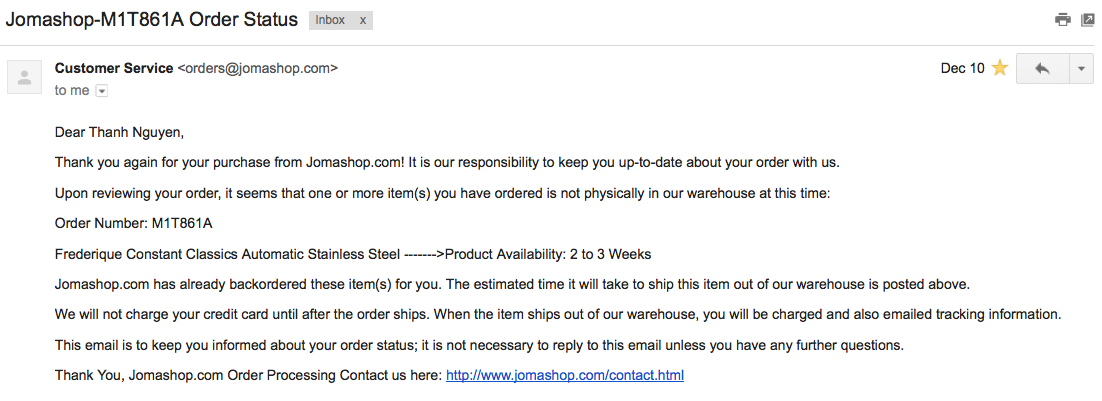
Task: Click the "to me" recipient text
Action: [72, 91]
